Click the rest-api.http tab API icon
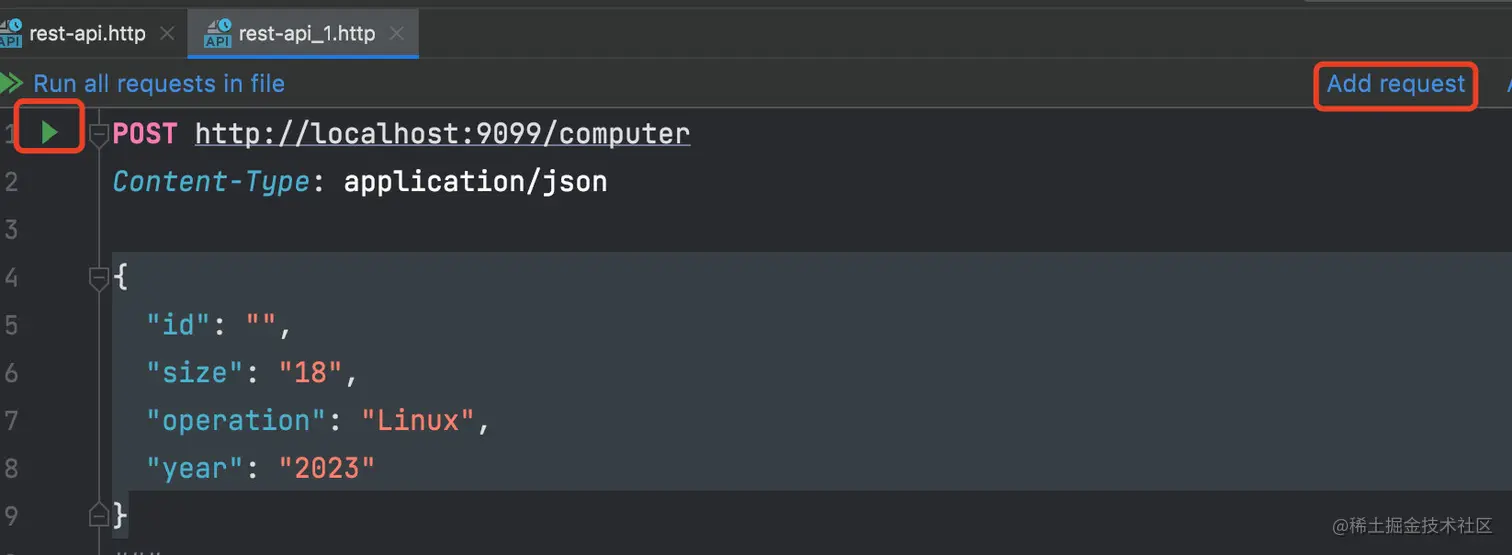 pos(10,33)
